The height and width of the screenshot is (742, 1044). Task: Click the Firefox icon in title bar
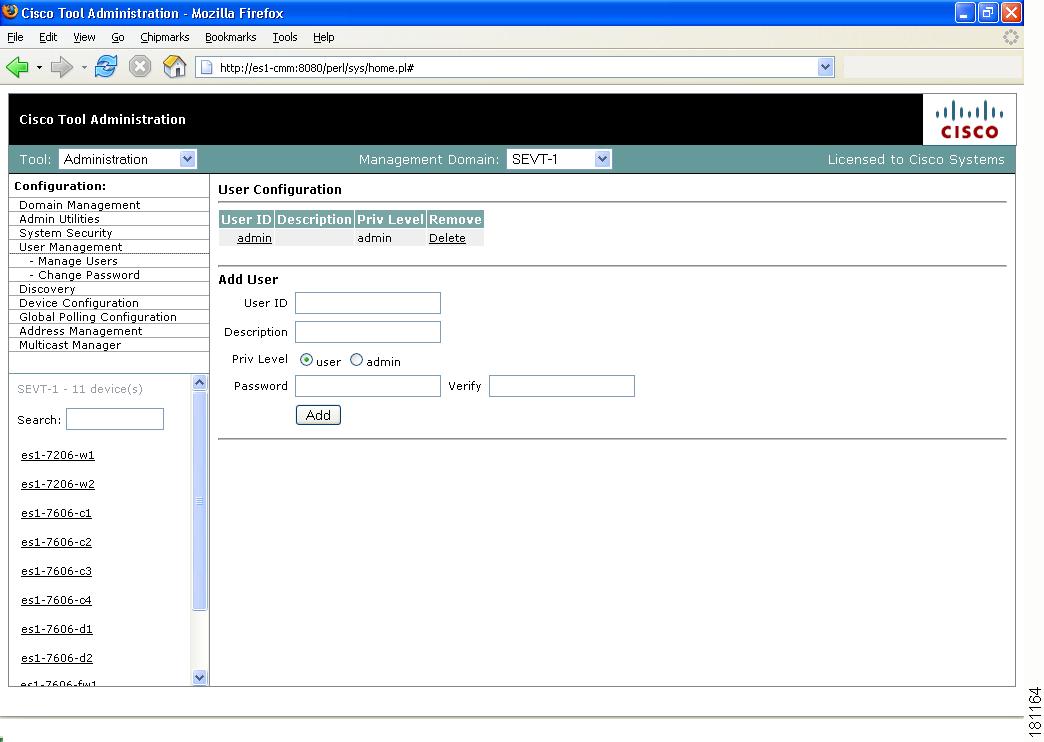[10, 11]
